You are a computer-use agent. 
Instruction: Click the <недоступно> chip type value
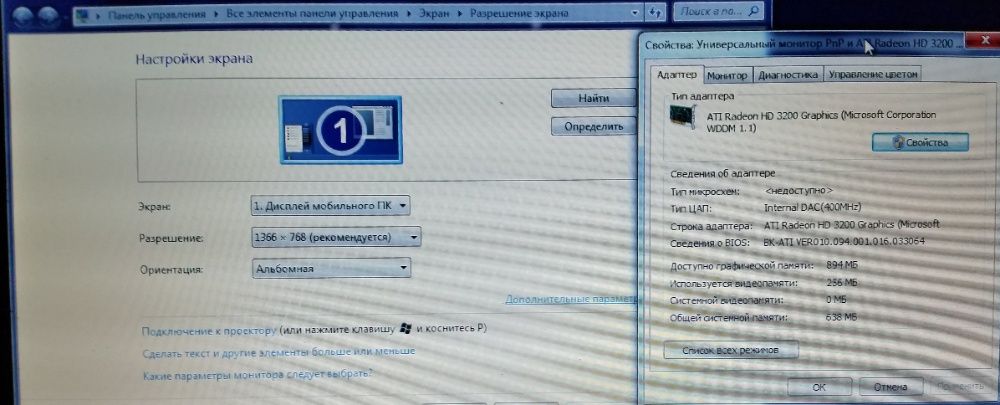pyautogui.click(x=798, y=191)
